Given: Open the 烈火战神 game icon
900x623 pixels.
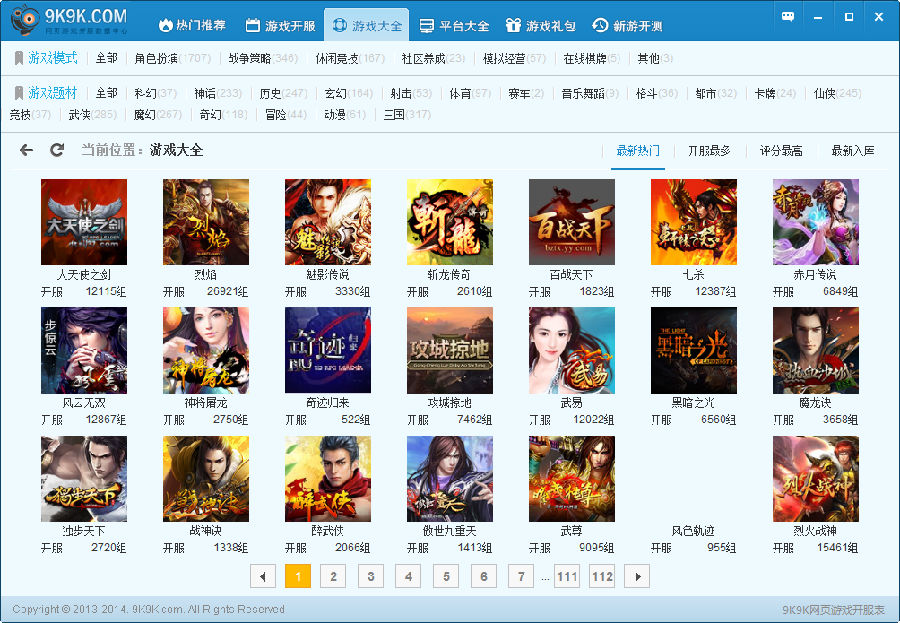Looking at the screenshot, I should coord(816,479).
